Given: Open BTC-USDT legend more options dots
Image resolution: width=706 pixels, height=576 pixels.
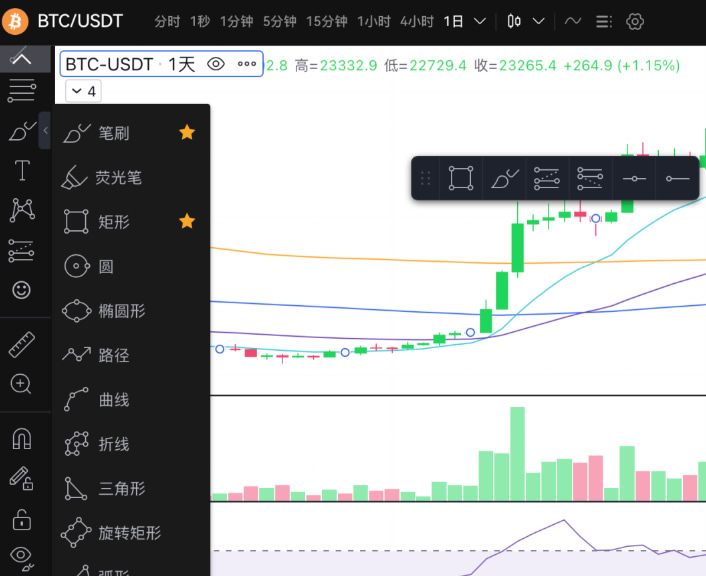Looking at the screenshot, I should (247, 64).
